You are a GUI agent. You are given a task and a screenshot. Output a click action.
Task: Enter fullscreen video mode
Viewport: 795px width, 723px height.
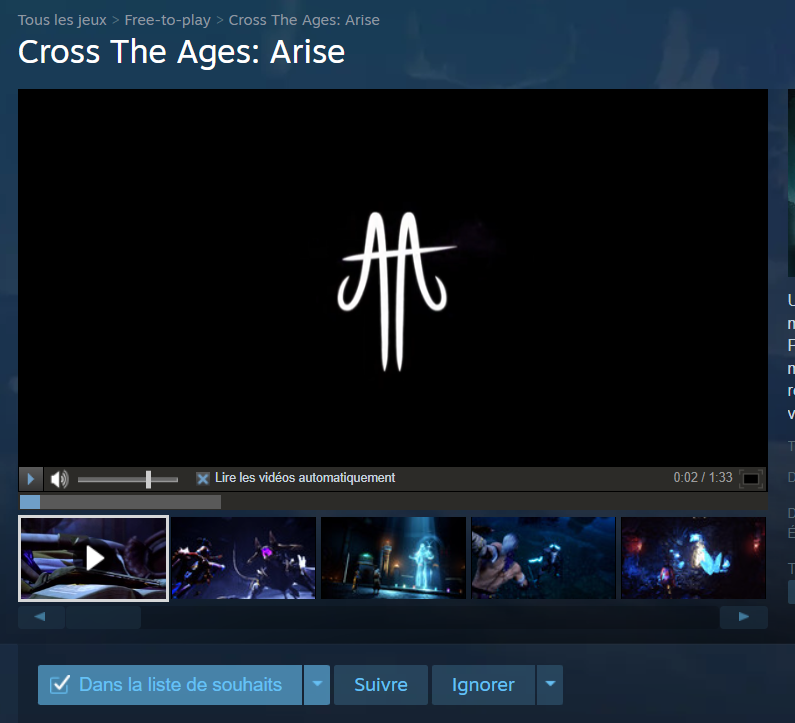[x=751, y=479]
